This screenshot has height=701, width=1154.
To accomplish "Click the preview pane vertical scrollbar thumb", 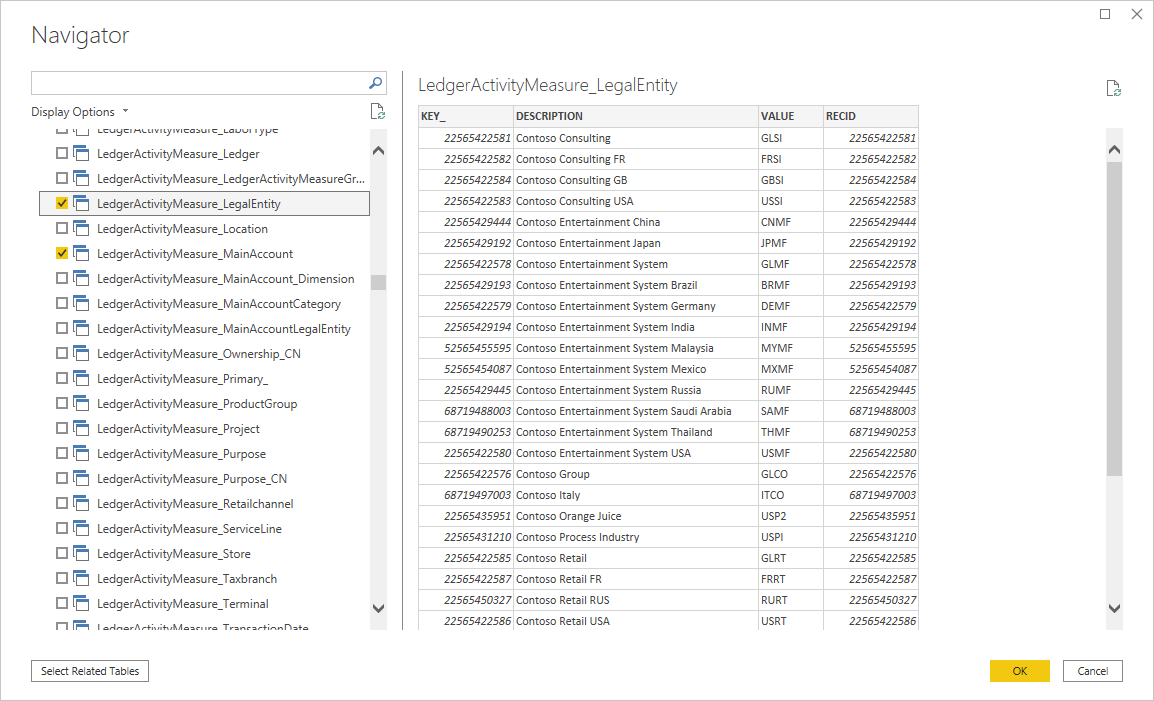I will 1114,318.
